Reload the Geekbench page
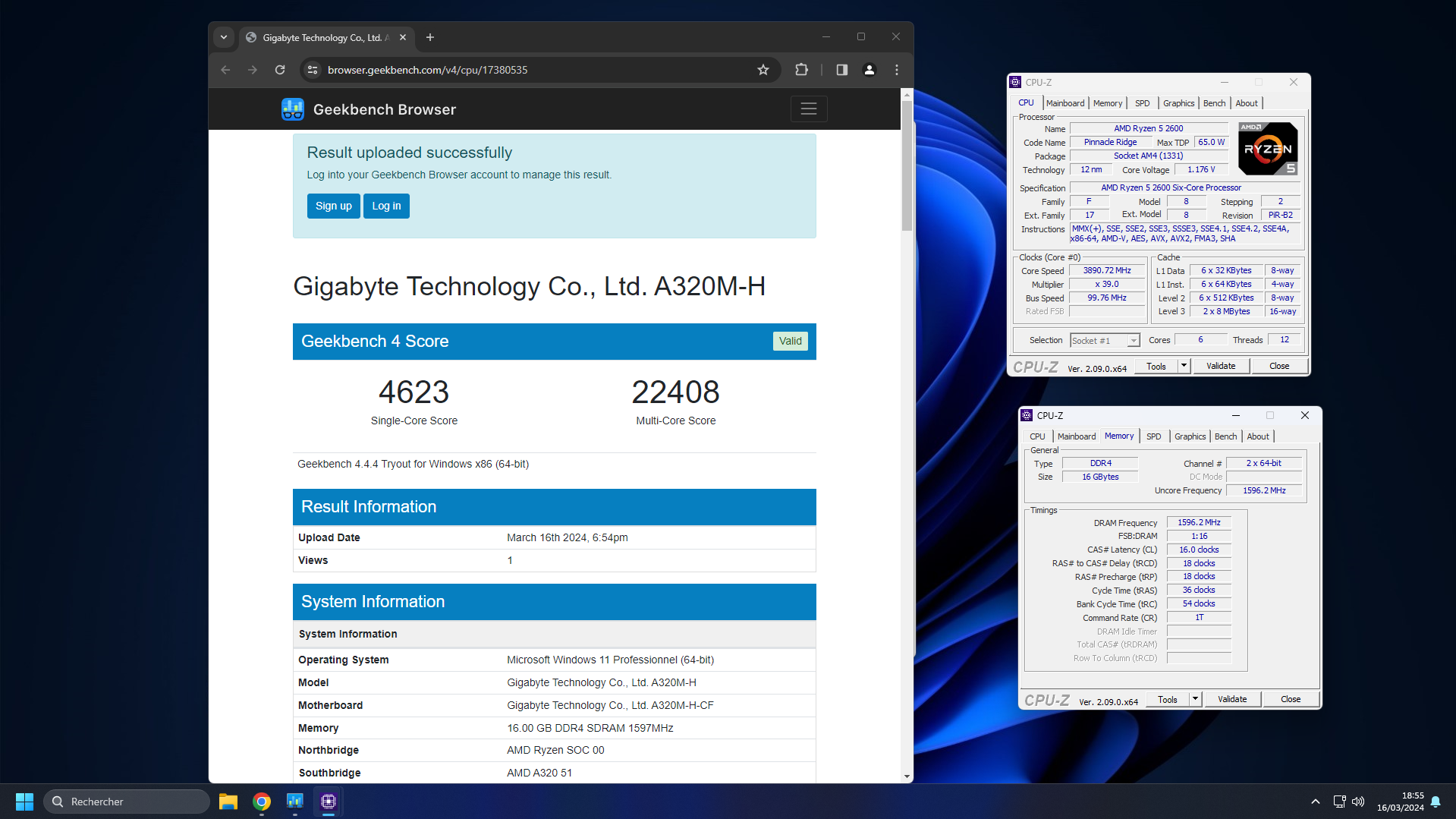Screen dimensions: 1456x819 pyautogui.click(x=280, y=70)
